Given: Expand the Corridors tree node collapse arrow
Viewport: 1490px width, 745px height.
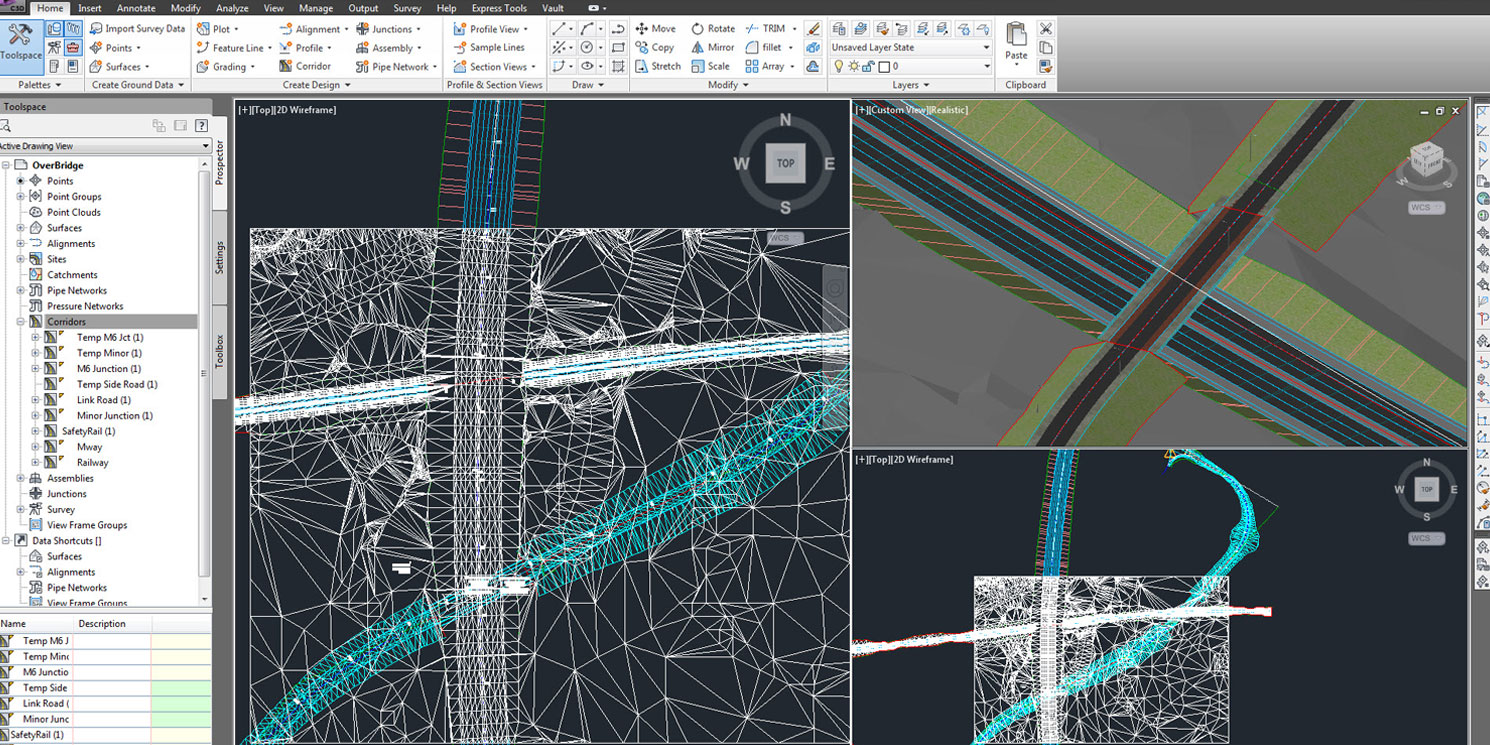Looking at the screenshot, I should [x=19, y=321].
